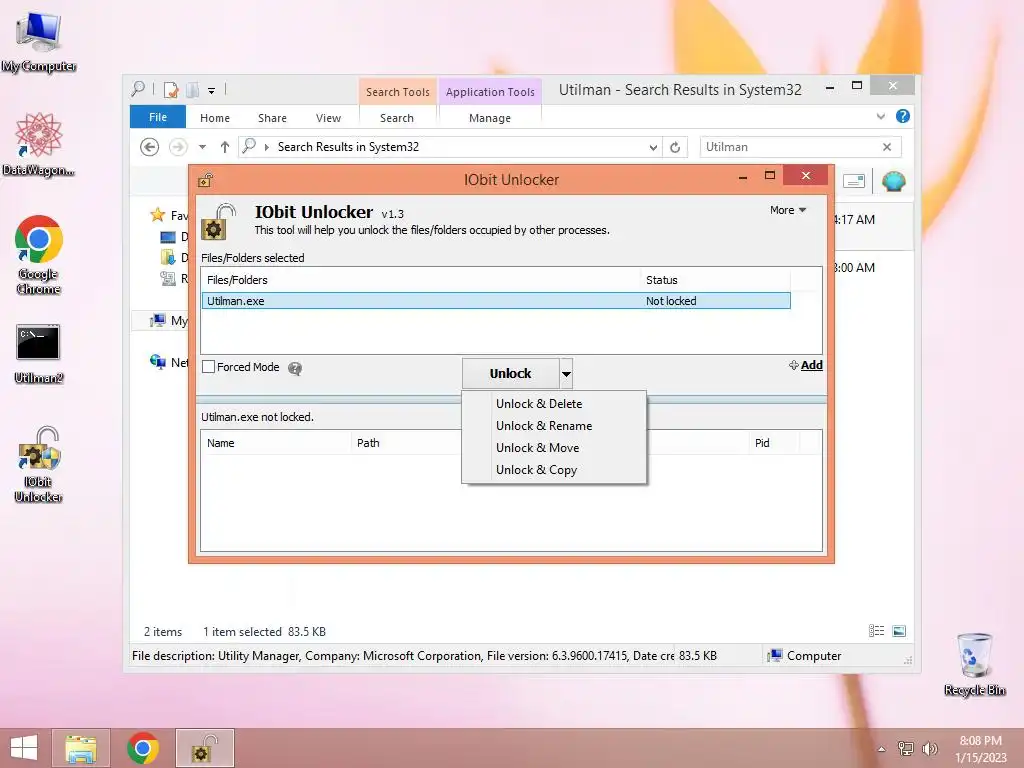Open the volume tray icon
The image size is (1024, 768).
tap(929, 749)
